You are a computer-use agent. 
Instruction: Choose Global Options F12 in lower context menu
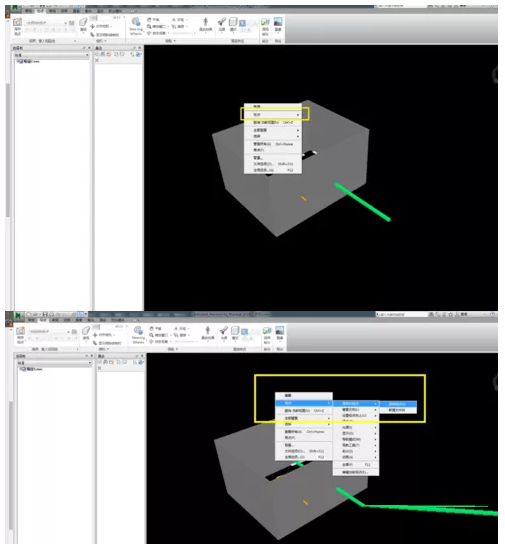(x=304, y=457)
